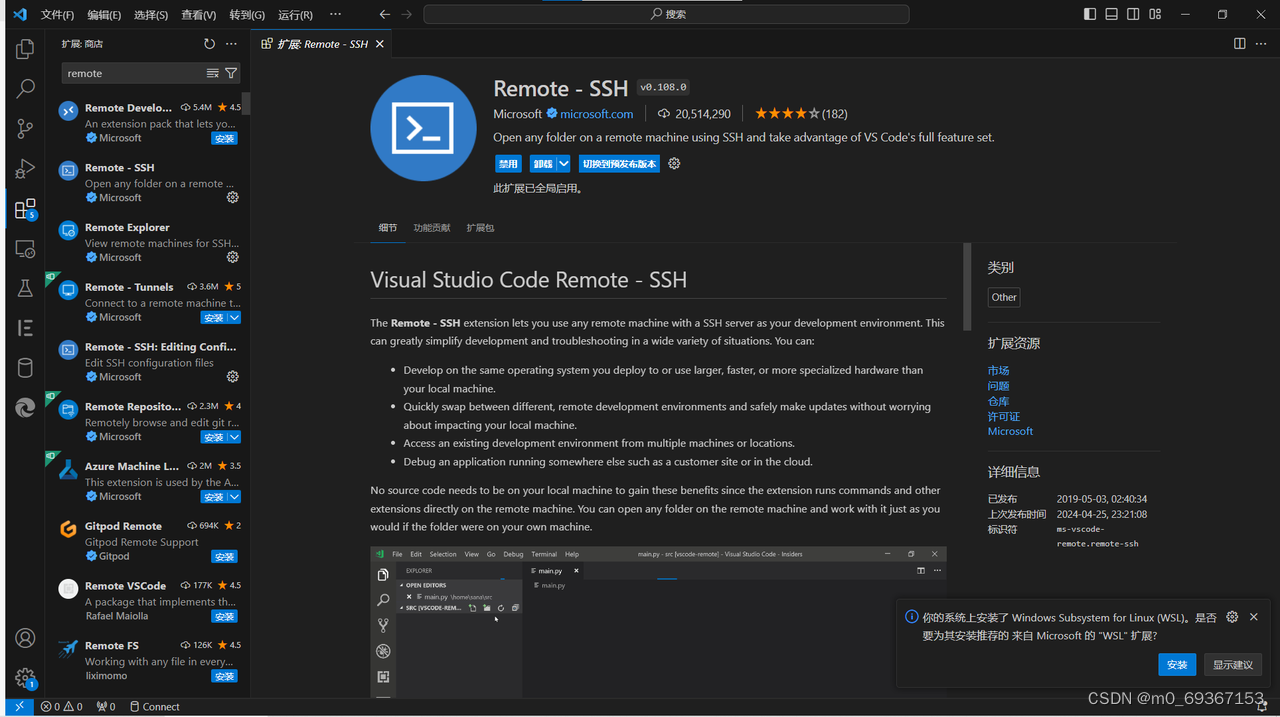Screen dimensions: 1280x717
Task: Expand the uninstall button dropdown arrow
Action: tap(564, 164)
